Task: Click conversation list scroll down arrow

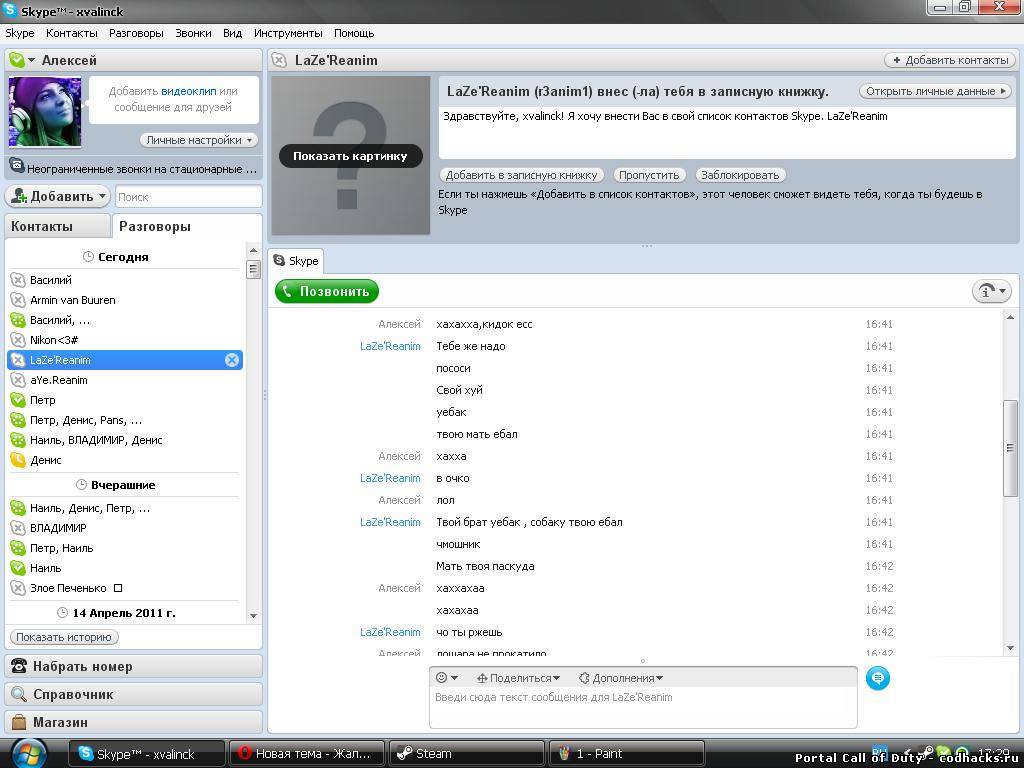Action: click(x=253, y=616)
